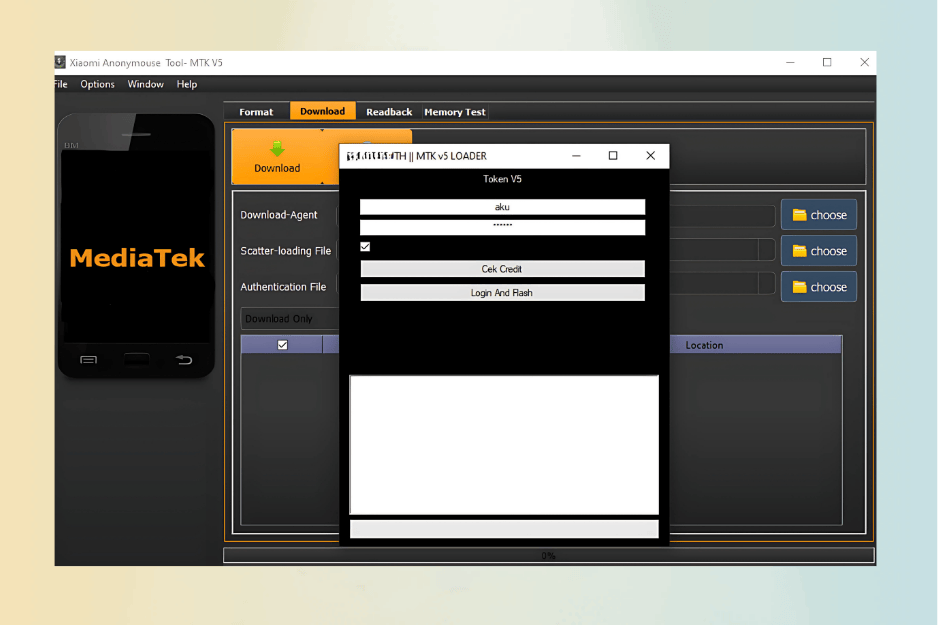Tap the menu key on the phone image
This screenshot has height=625, width=938.
click(89, 359)
